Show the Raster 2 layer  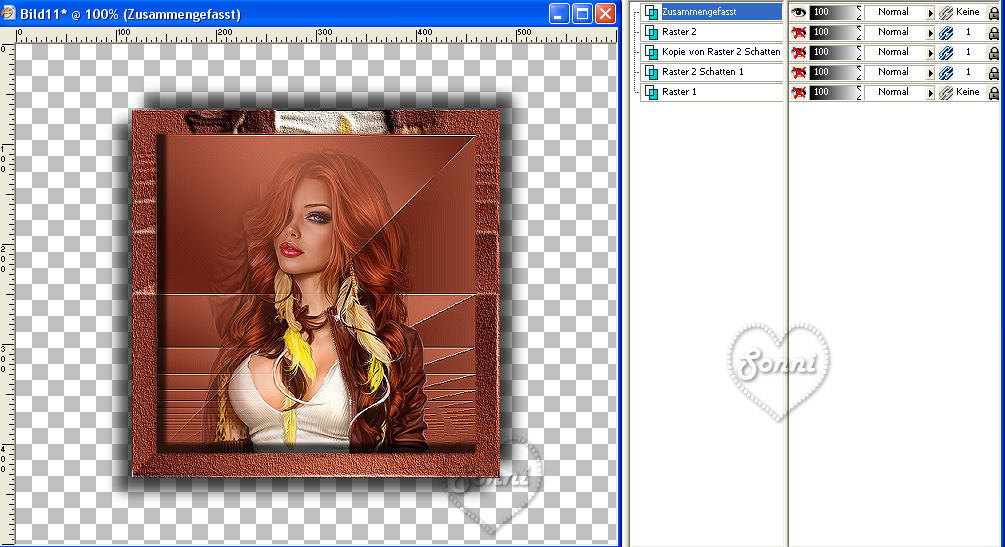(x=798, y=32)
